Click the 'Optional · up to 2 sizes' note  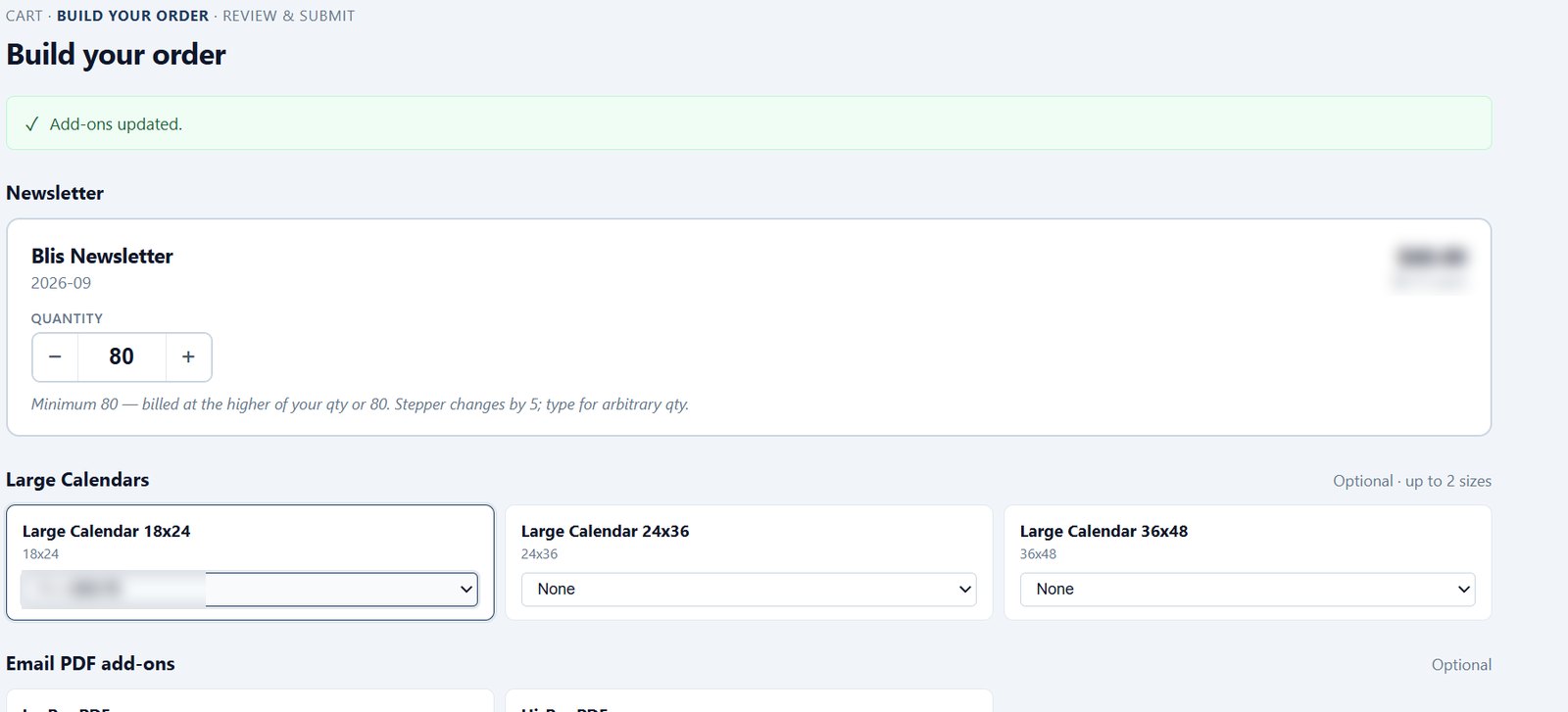click(1412, 481)
